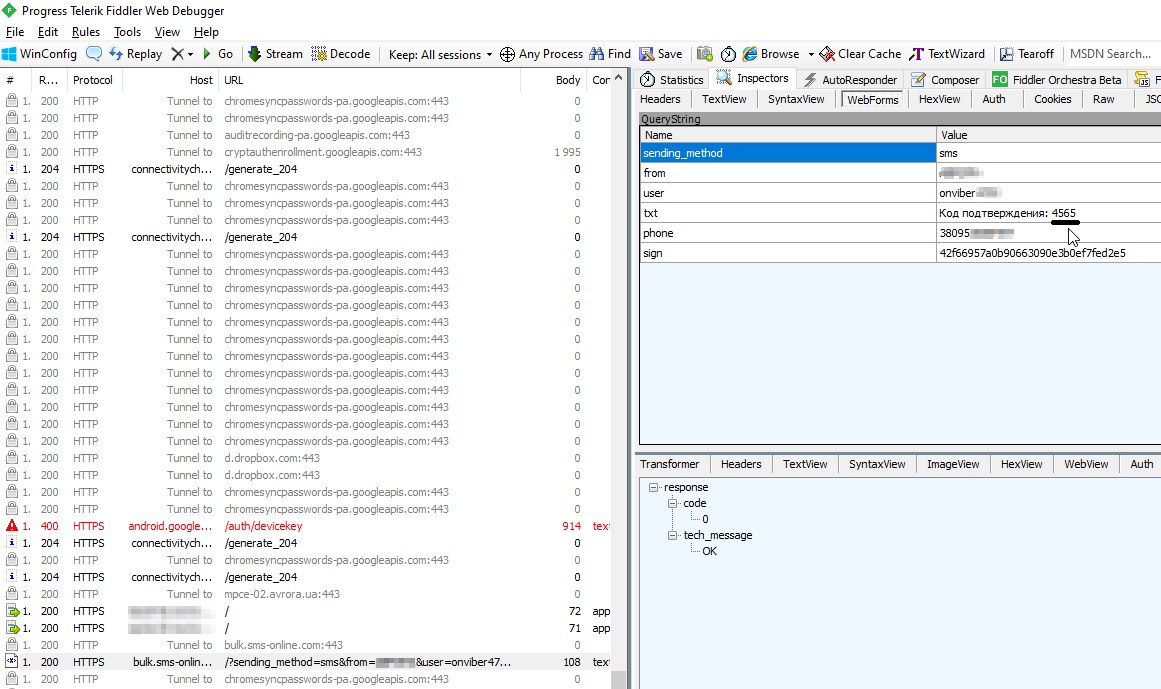Switch to the Statistics tab

pos(672,80)
